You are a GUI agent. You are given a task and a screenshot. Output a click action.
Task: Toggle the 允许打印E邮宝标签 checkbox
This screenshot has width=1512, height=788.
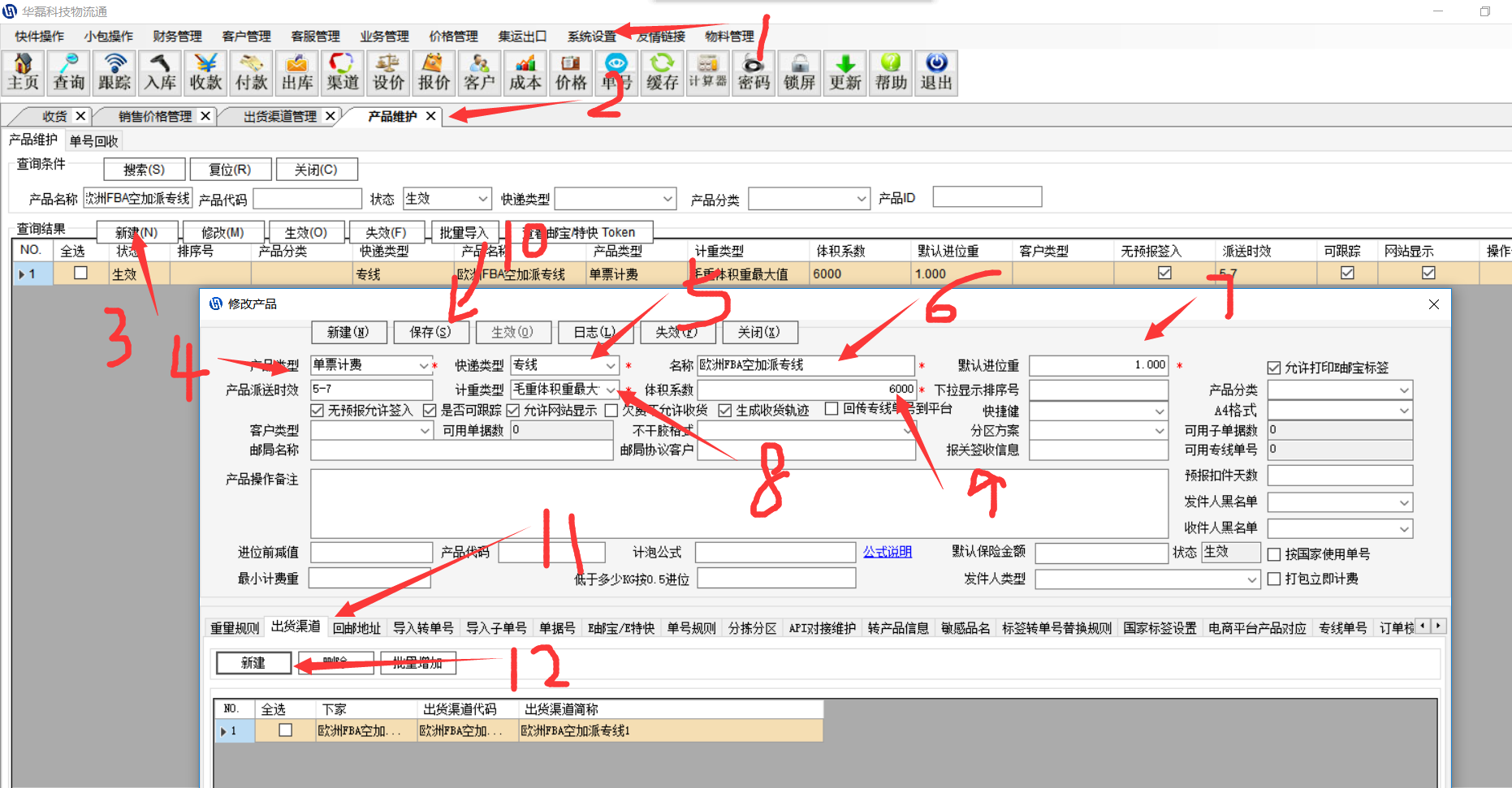pyautogui.click(x=1274, y=368)
